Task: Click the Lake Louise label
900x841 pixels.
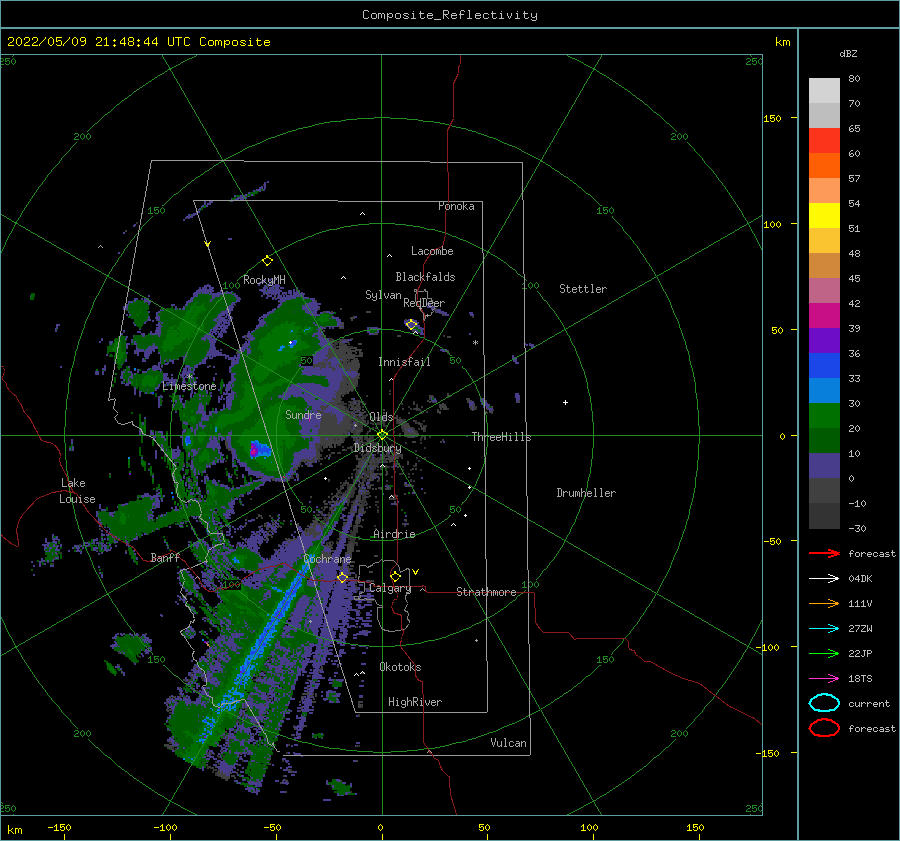Action: [77, 491]
